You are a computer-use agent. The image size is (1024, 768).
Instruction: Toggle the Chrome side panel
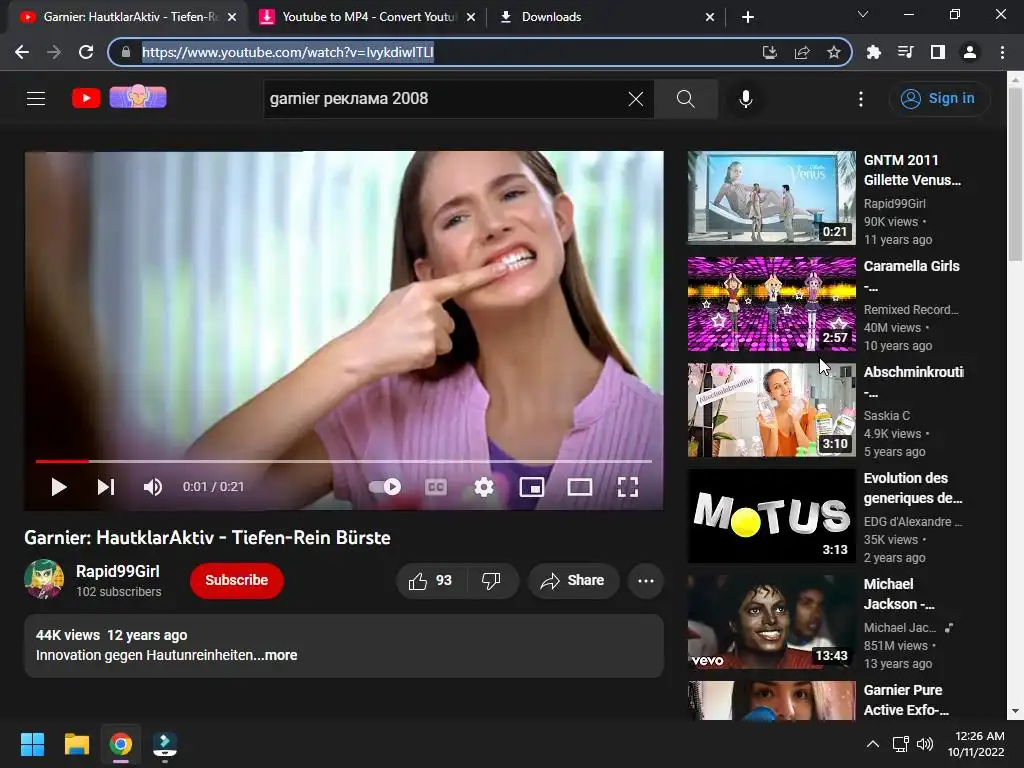click(x=938, y=52)
